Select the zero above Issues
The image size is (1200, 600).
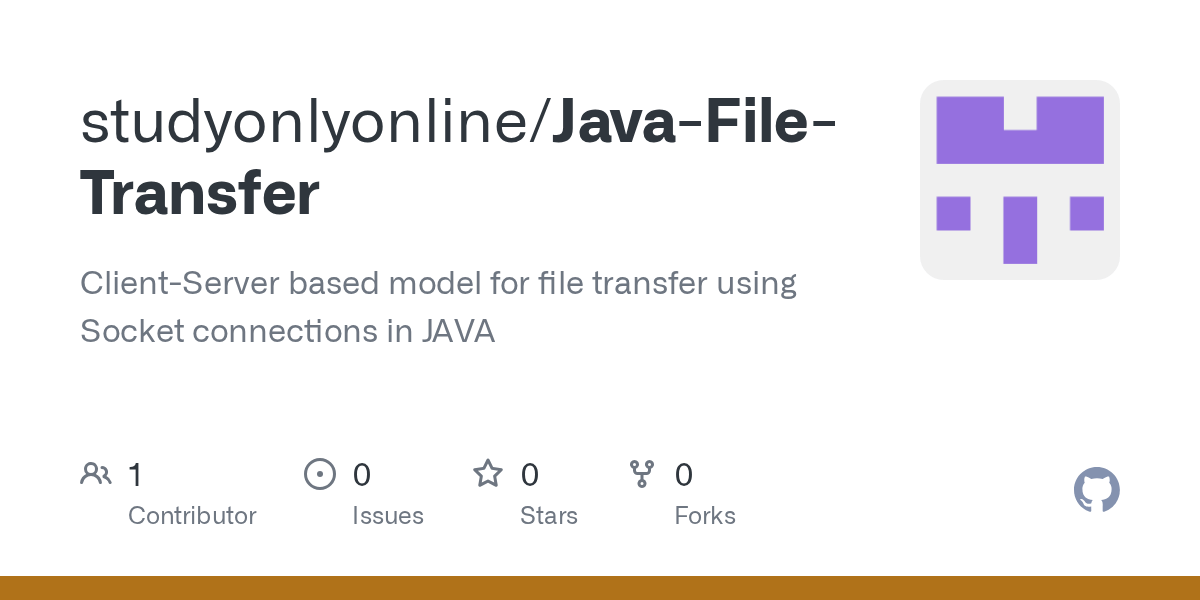pyautogui.click(x=362, y=475)
